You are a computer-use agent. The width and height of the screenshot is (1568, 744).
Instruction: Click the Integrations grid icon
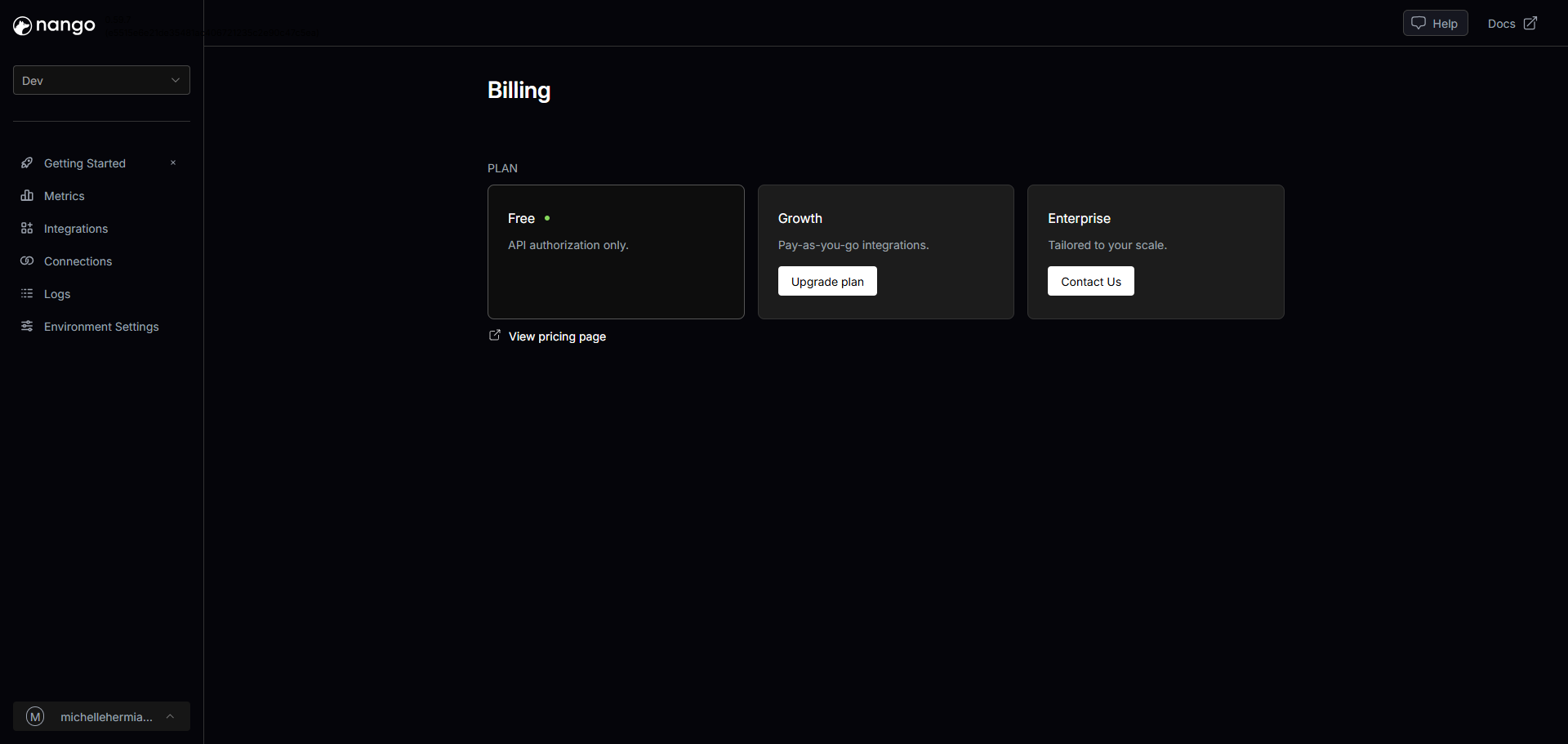(27, 229)
